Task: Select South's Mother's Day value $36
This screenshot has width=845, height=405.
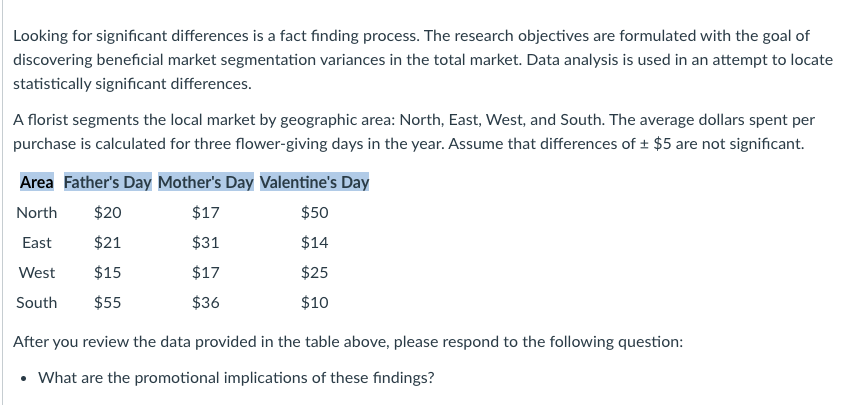Action: click(x=206, y=303)
